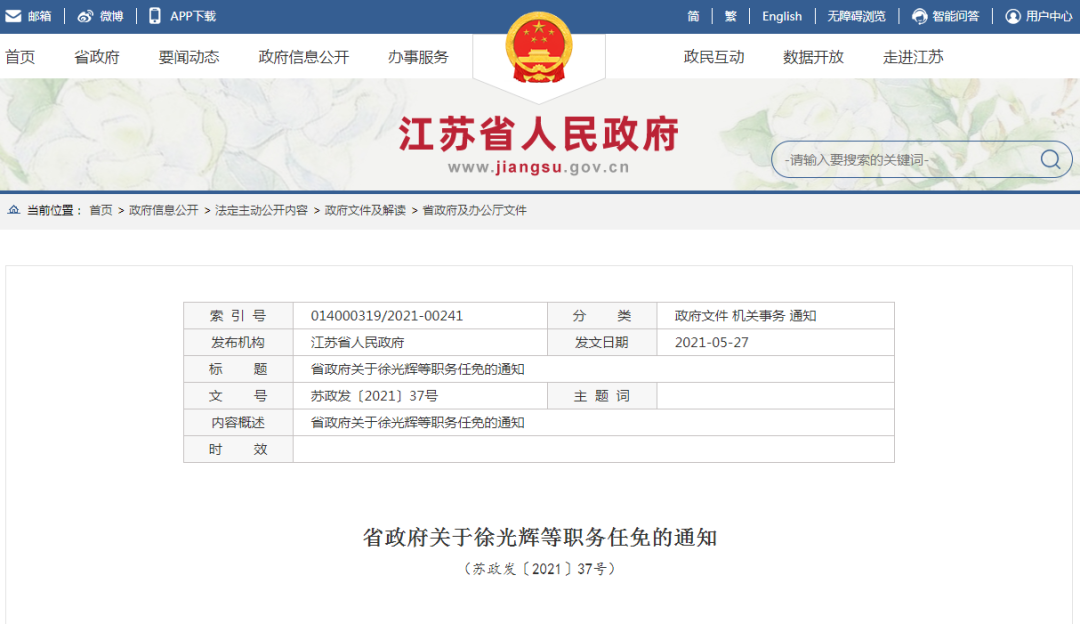1080x624 pixels.
Task: Click the user center avatar icon
Action: point(1012,16)
